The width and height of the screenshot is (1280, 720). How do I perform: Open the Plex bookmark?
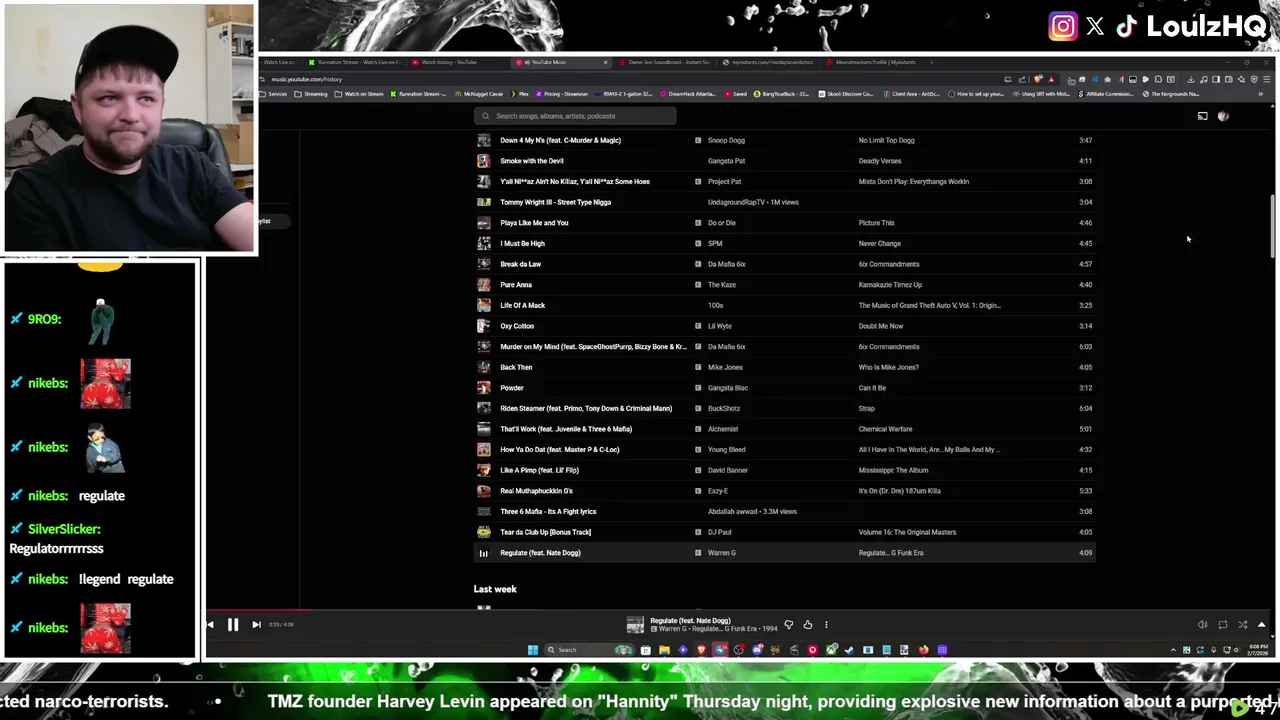pos(520,94)
